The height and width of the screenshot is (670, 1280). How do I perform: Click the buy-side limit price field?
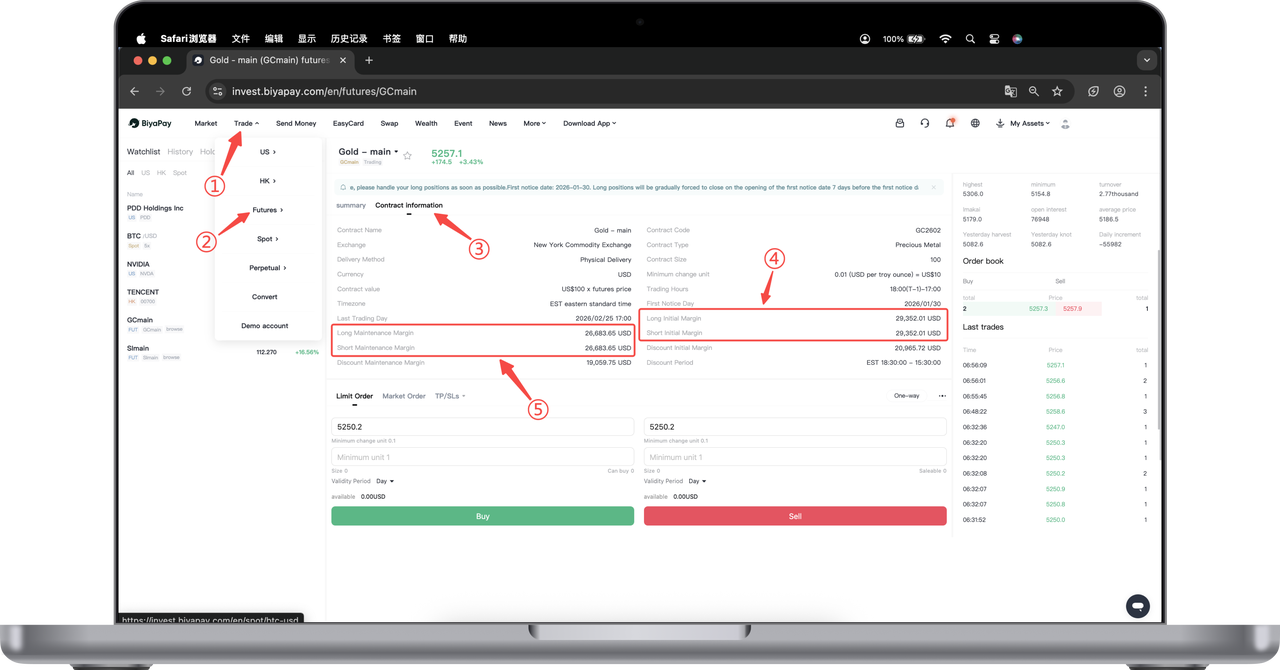[482, 427]
